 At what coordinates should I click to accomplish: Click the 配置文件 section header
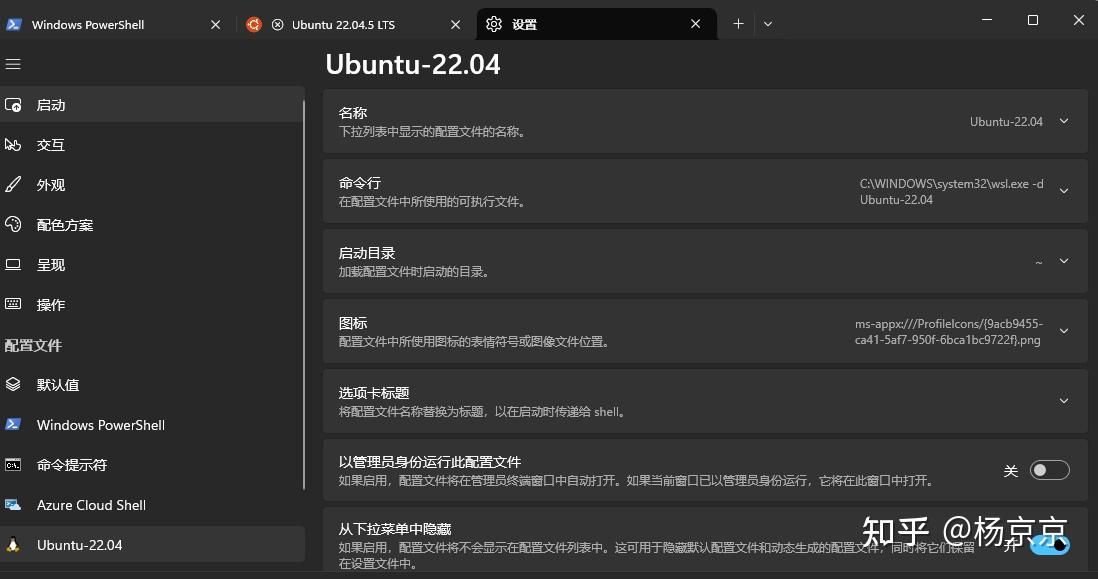click(33, 345)
